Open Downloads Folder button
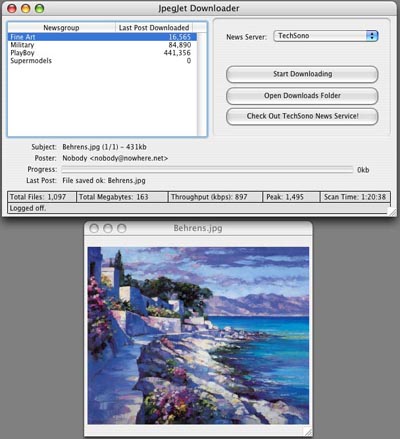Viewport: 400px width, 439px height. coord(302,96)
